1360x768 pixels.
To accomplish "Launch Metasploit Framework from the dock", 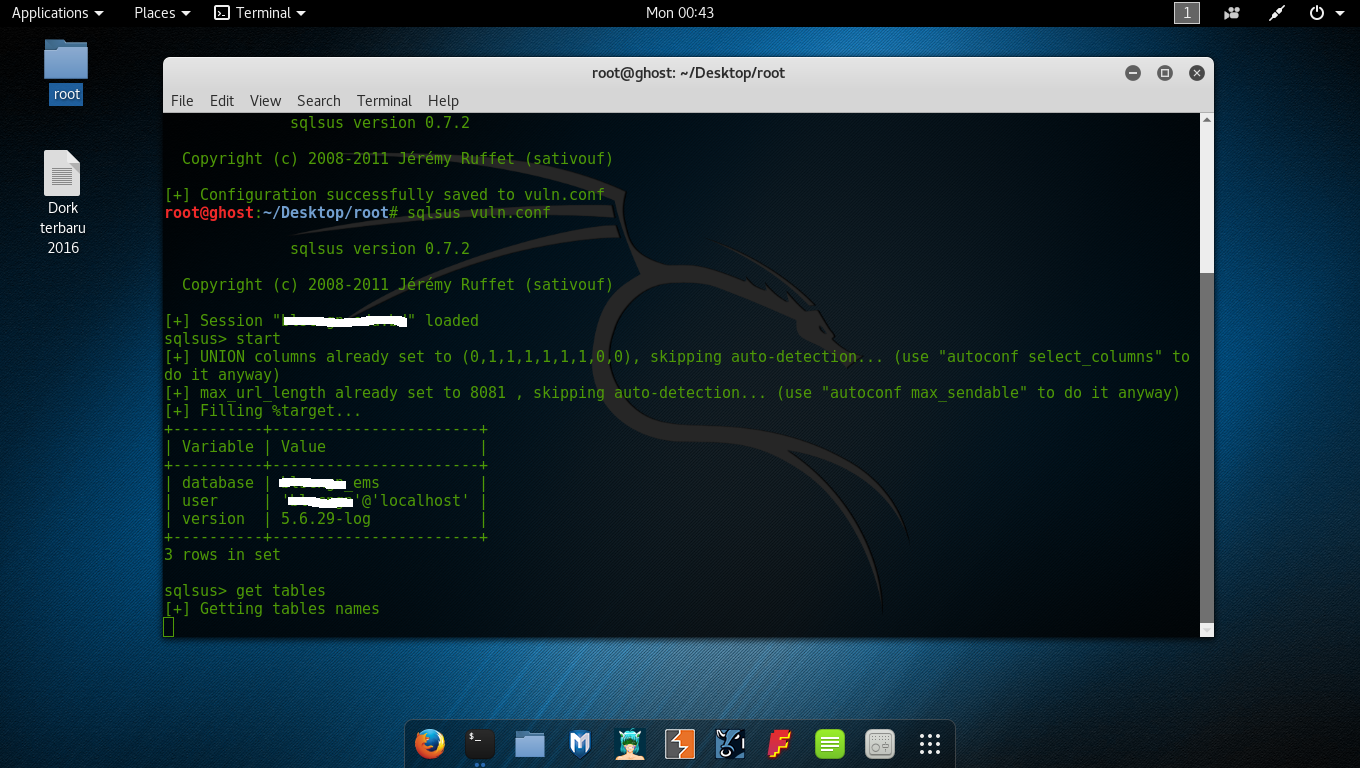I will (x=580, y=744).
